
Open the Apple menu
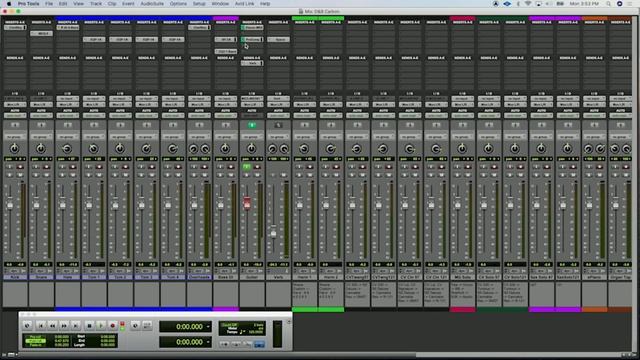(x=9, y=4)
